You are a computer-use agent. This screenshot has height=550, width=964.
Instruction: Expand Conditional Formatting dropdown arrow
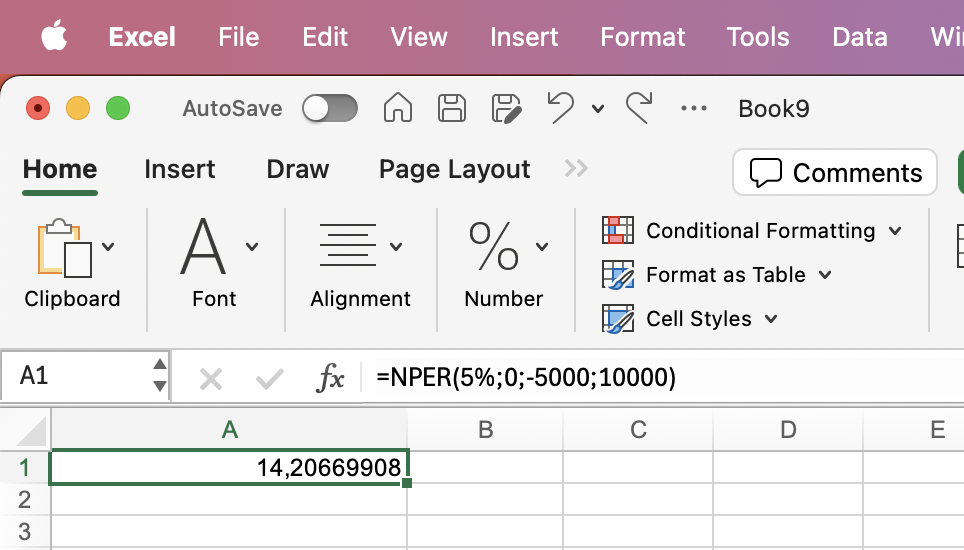(895, 231)
